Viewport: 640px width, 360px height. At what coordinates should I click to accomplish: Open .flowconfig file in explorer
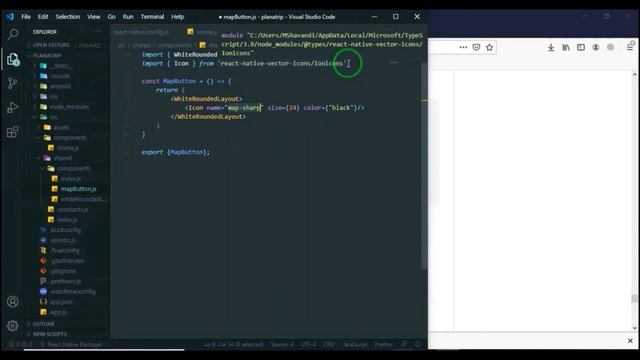(x=65, y=251)
